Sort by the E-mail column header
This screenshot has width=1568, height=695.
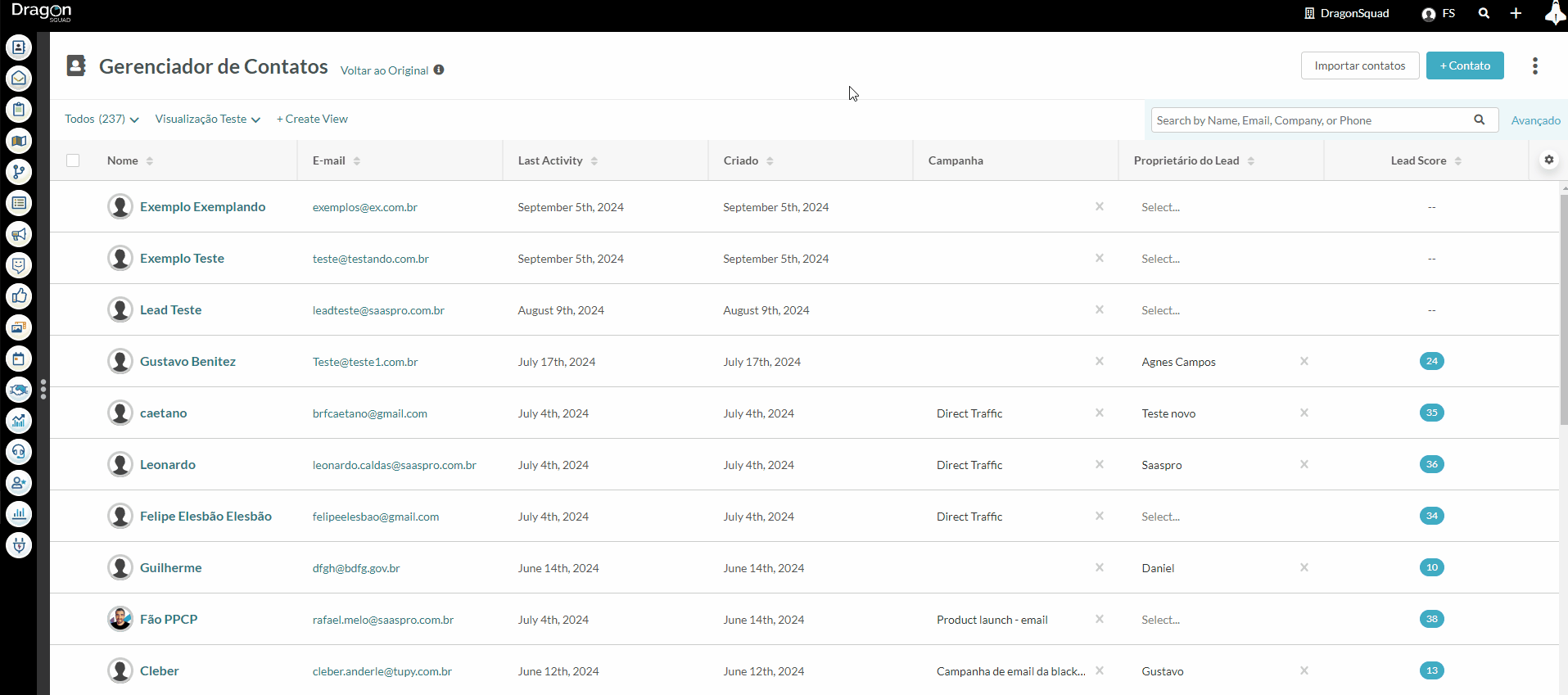click(x=337, y=160)
